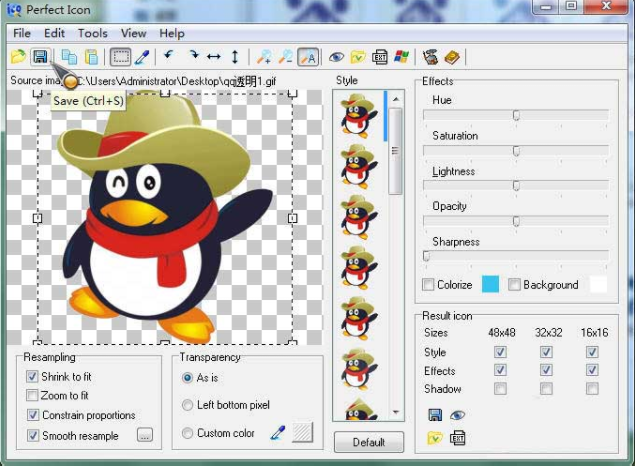Click the flip vertical arrow icon
The image size is (635, 467).
[235, 57]
